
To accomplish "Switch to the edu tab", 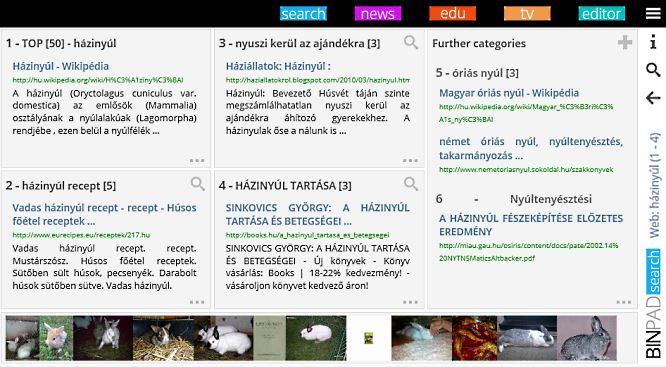I will (452, 14).
